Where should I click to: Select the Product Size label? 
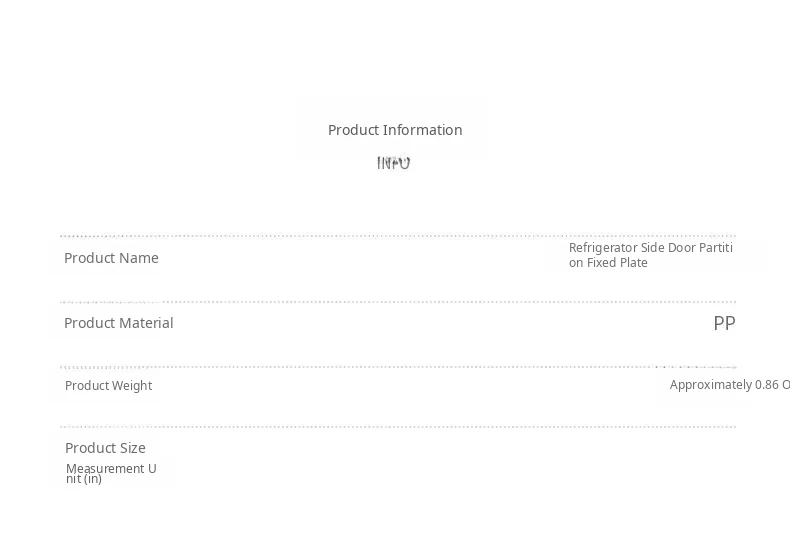click(105, 448)
